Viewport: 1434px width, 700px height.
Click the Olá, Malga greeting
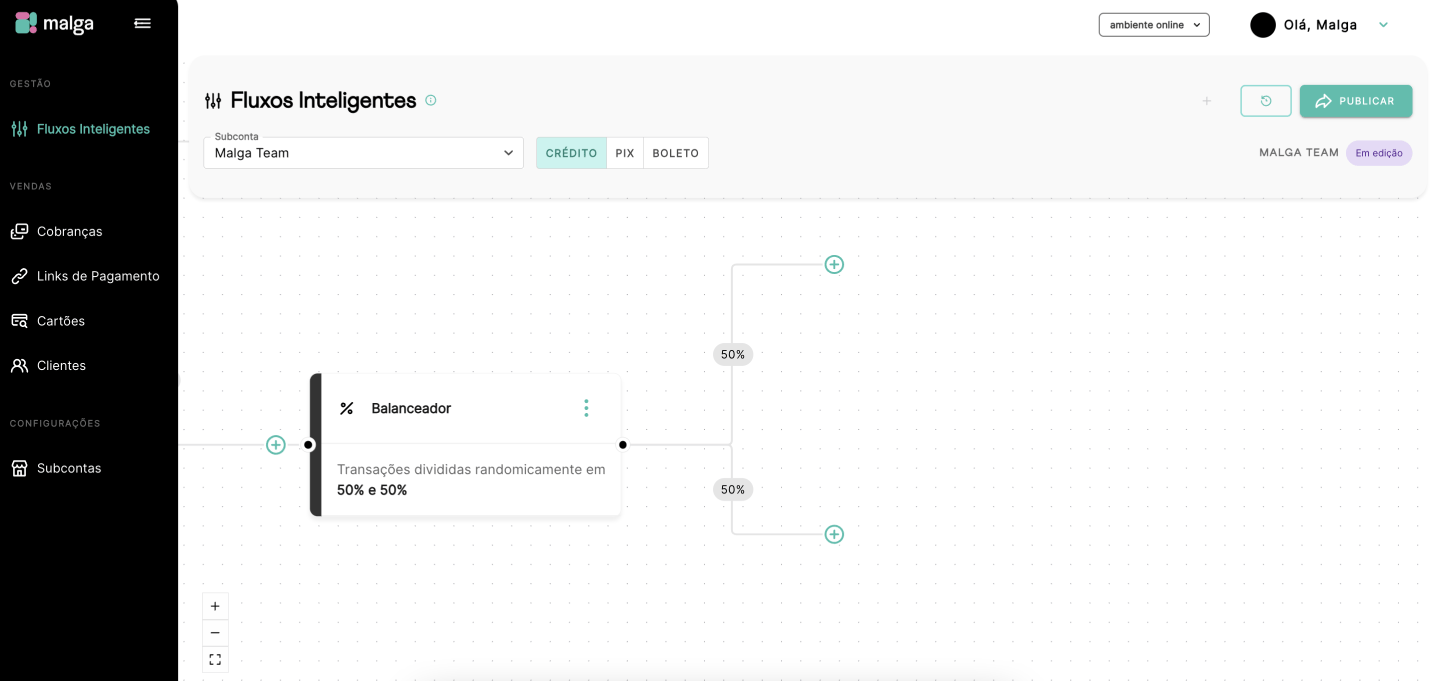1320,25
